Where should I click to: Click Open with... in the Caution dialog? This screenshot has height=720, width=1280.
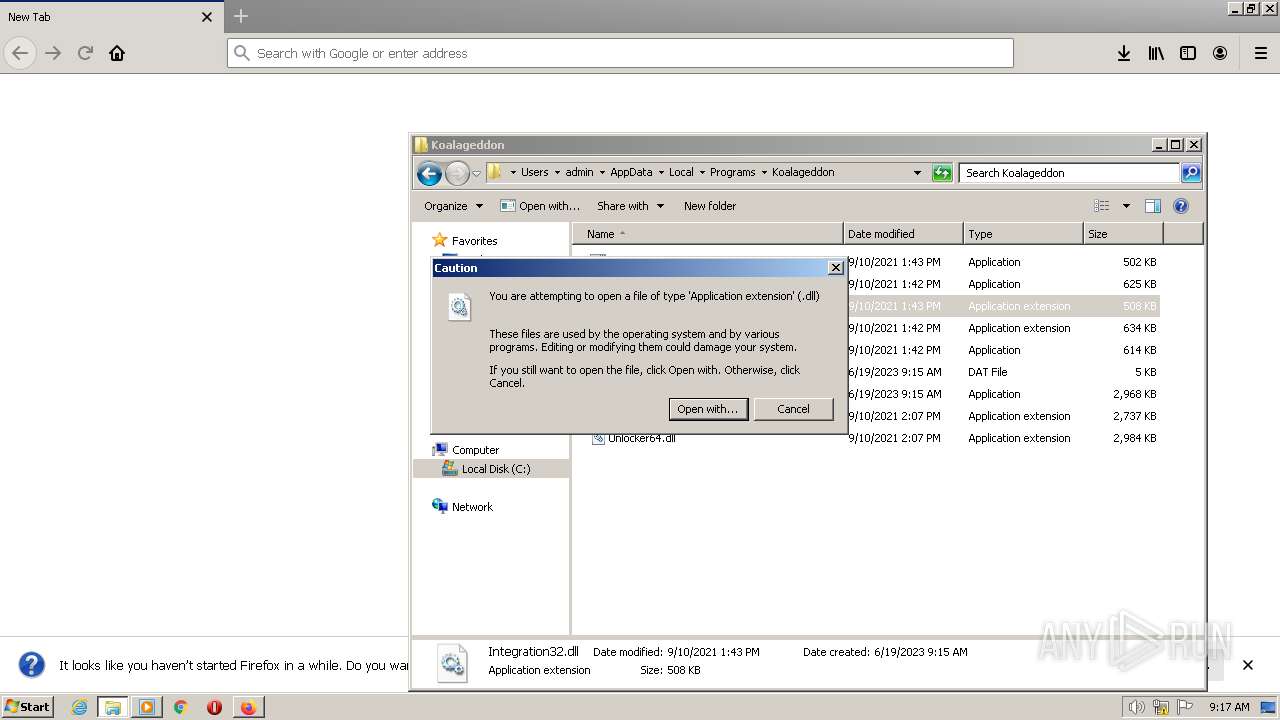tap(708, 409)
